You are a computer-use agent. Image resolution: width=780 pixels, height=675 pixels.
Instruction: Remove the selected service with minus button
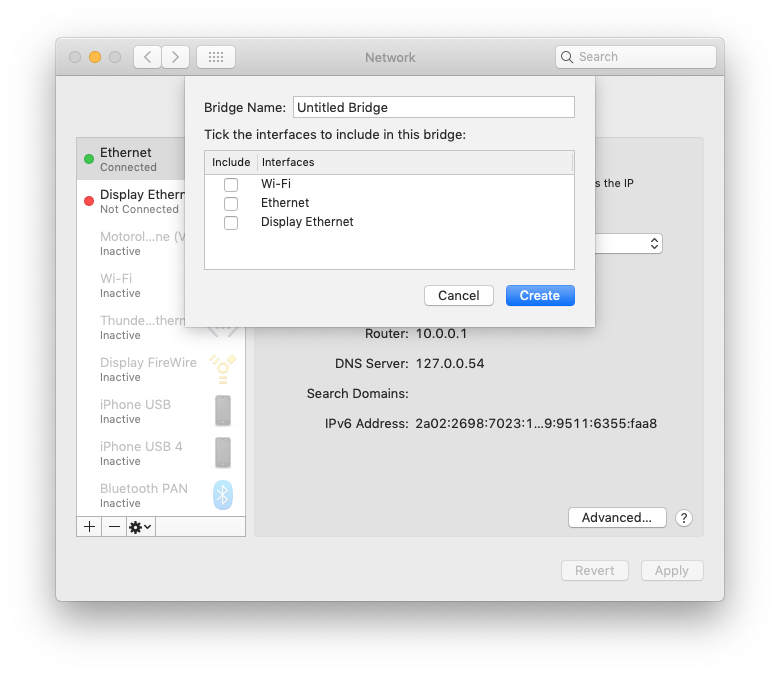[114, 526]
